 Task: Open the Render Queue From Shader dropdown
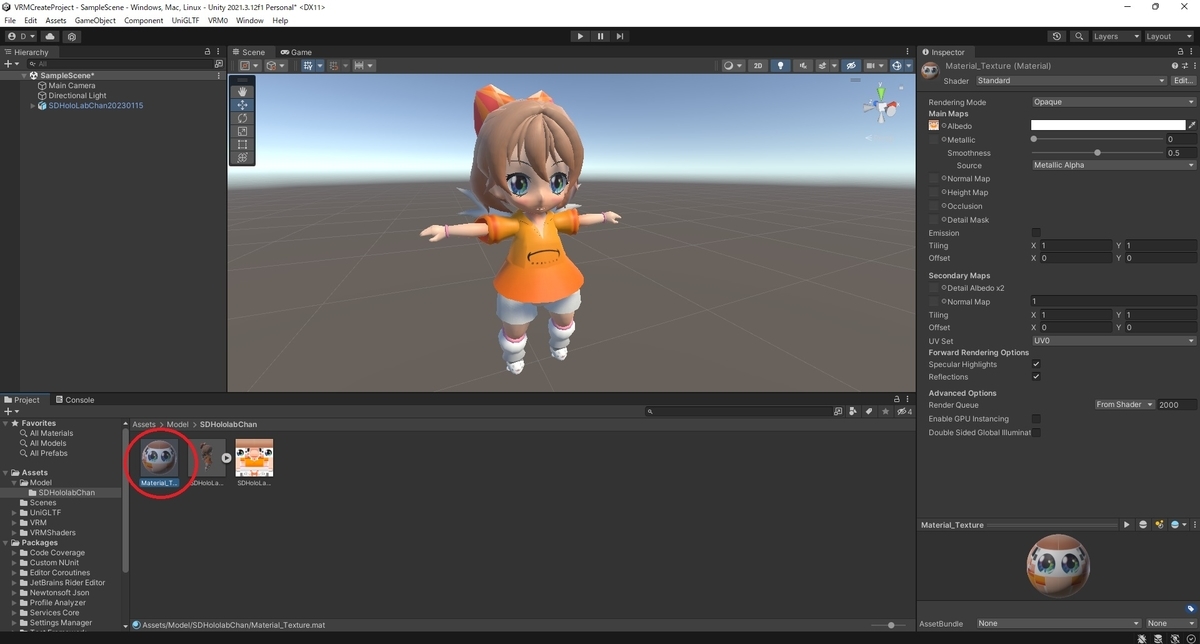point(1124,405)
